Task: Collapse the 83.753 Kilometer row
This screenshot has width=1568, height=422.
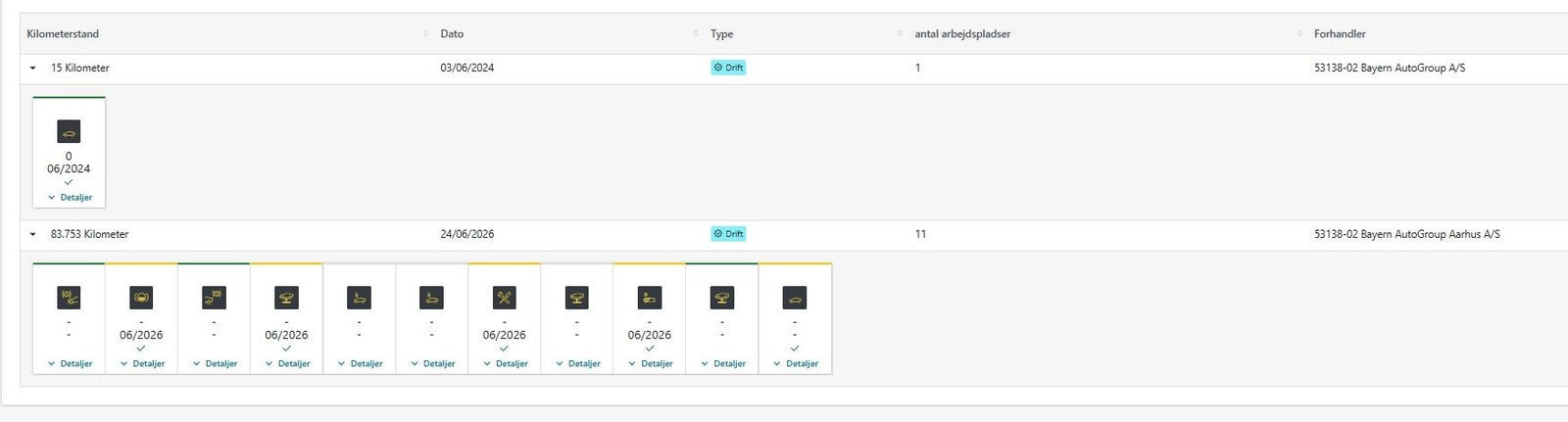Action: 32,235
